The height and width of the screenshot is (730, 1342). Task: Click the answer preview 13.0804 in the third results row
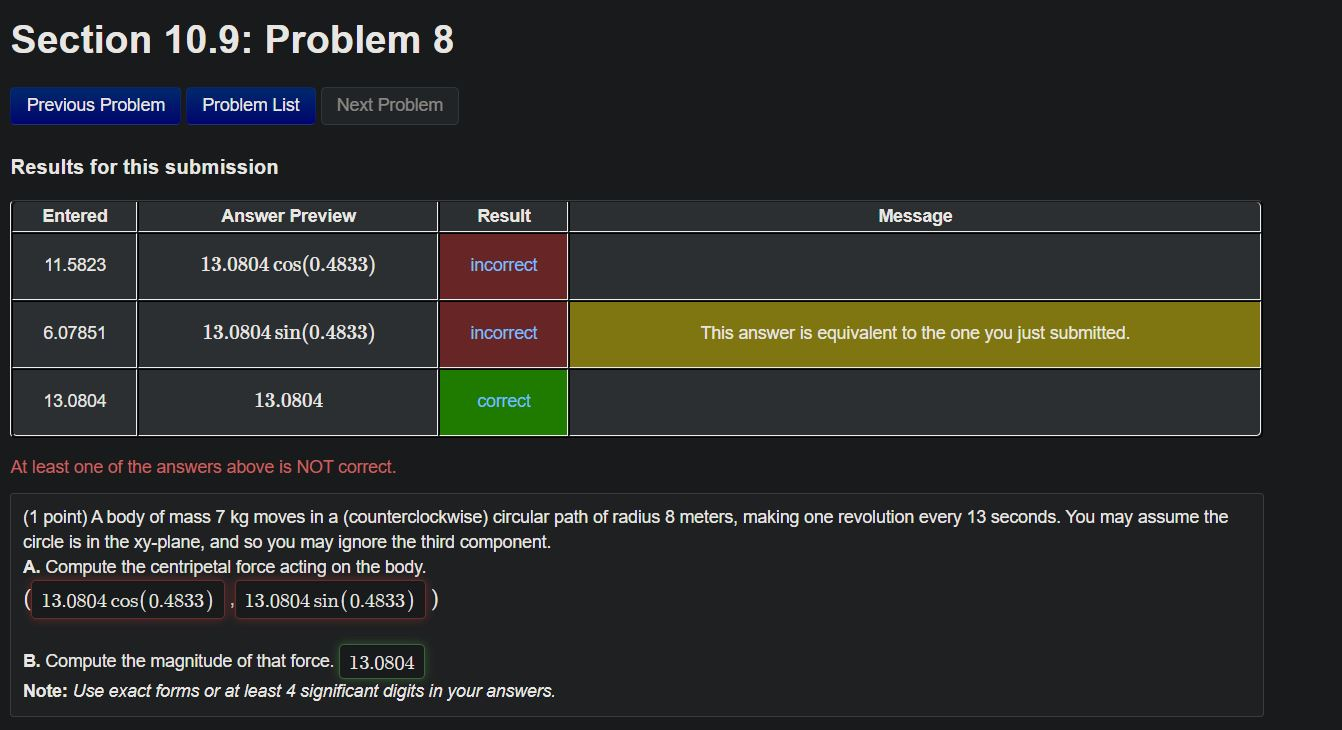(x=288, y=401)
